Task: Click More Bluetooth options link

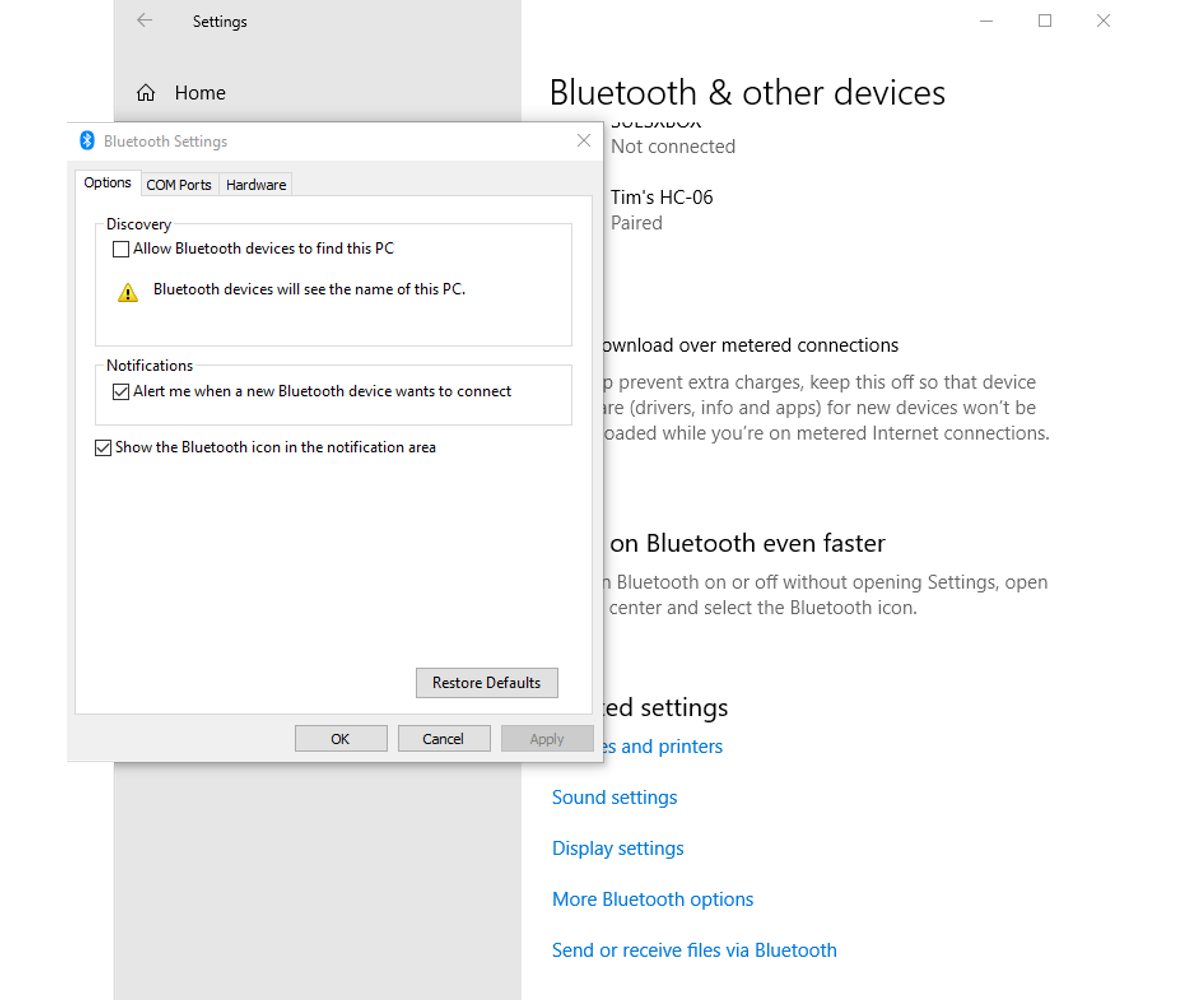Action: [652, 899]
